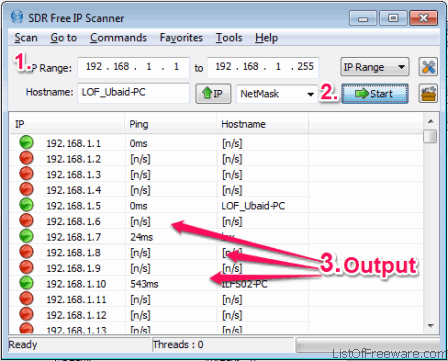The image size is (448, 361).
Task: Open the wrench and screwdriver settings icon
Action: pos(428,67)
